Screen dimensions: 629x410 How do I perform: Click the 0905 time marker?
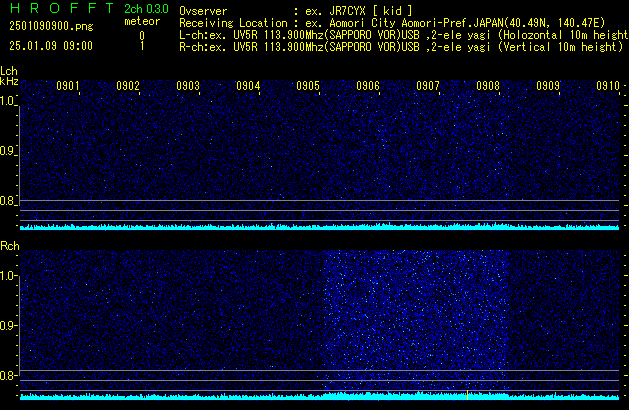click(308, 86)
